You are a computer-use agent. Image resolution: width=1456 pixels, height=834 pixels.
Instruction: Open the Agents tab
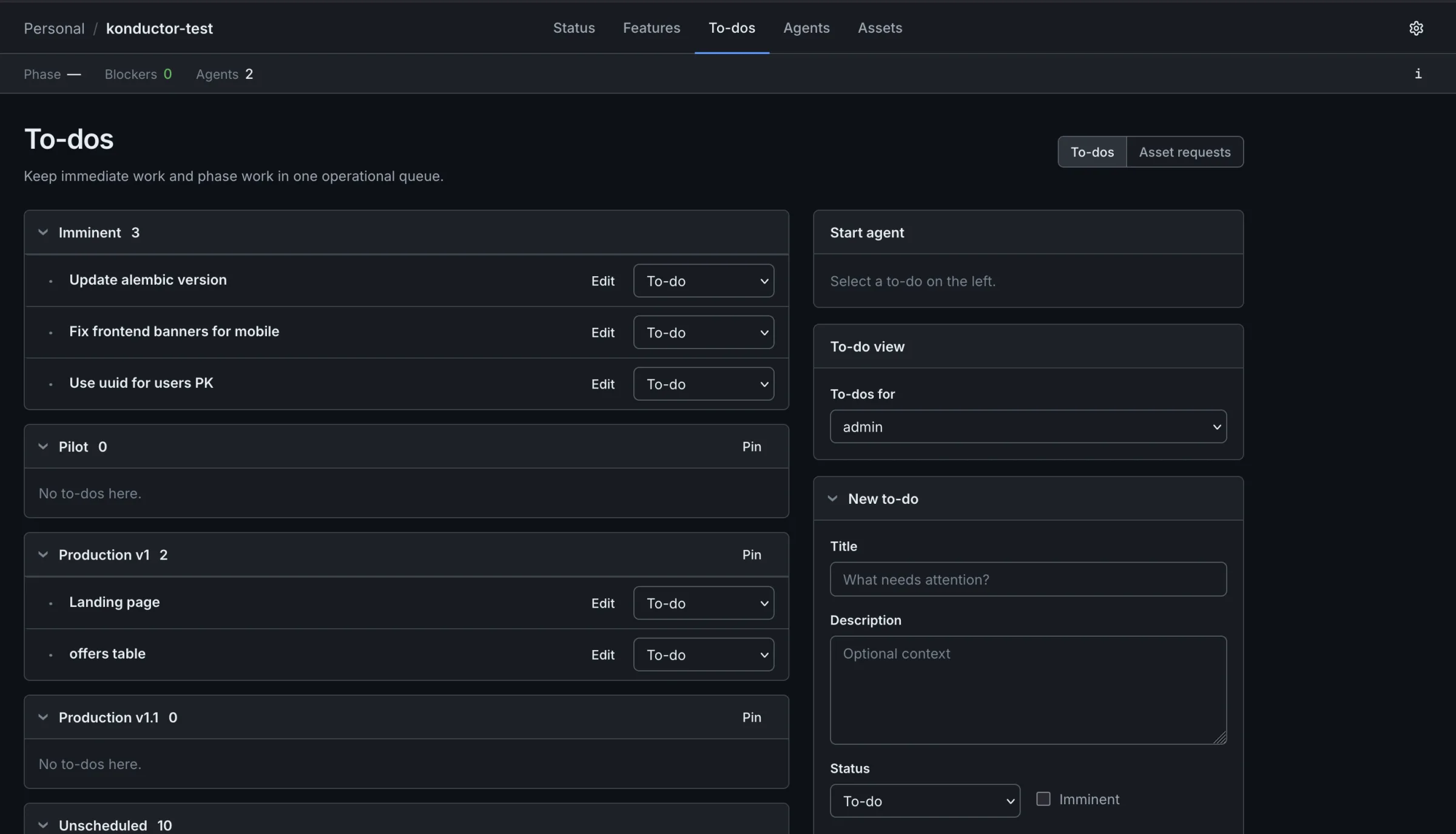click(x=806, y=28)
